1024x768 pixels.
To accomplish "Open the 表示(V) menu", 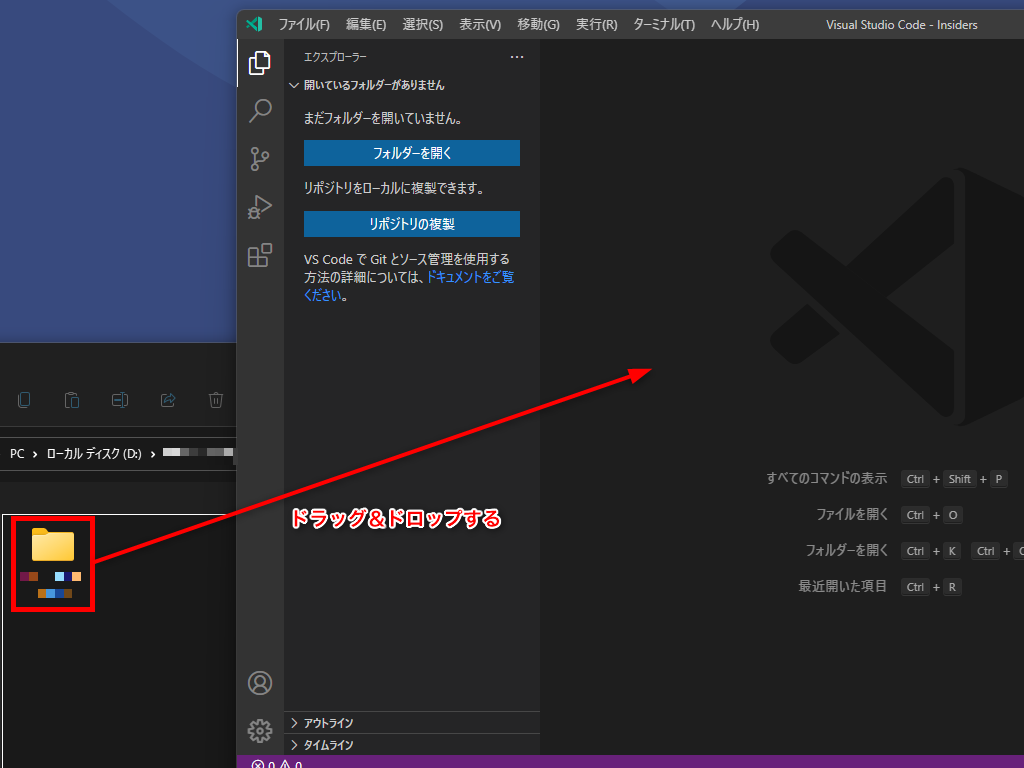I will click(480, 25).
